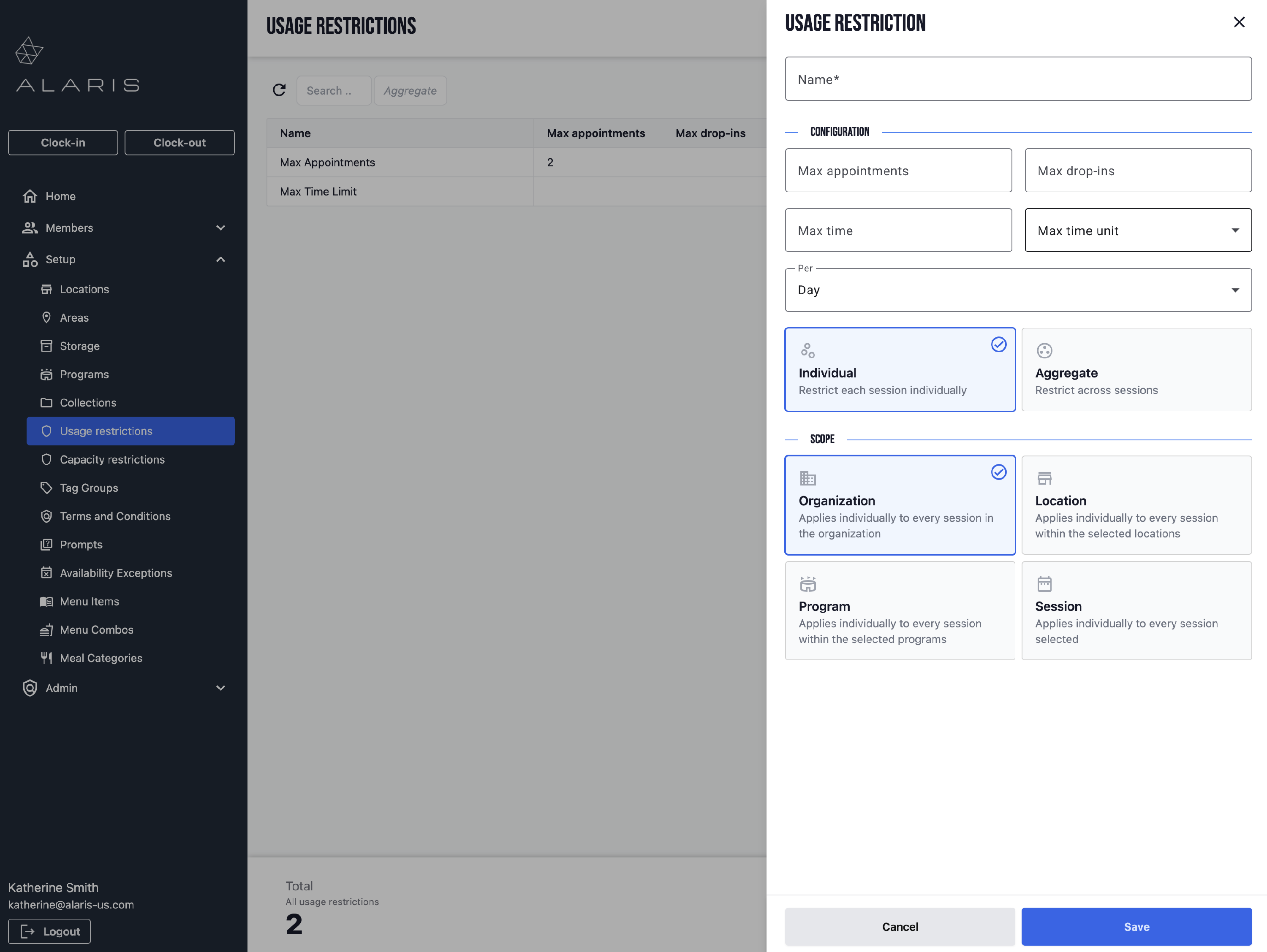
Task: Click the Storage box icon
Action: pyautogui.click(x=46, y=346)
